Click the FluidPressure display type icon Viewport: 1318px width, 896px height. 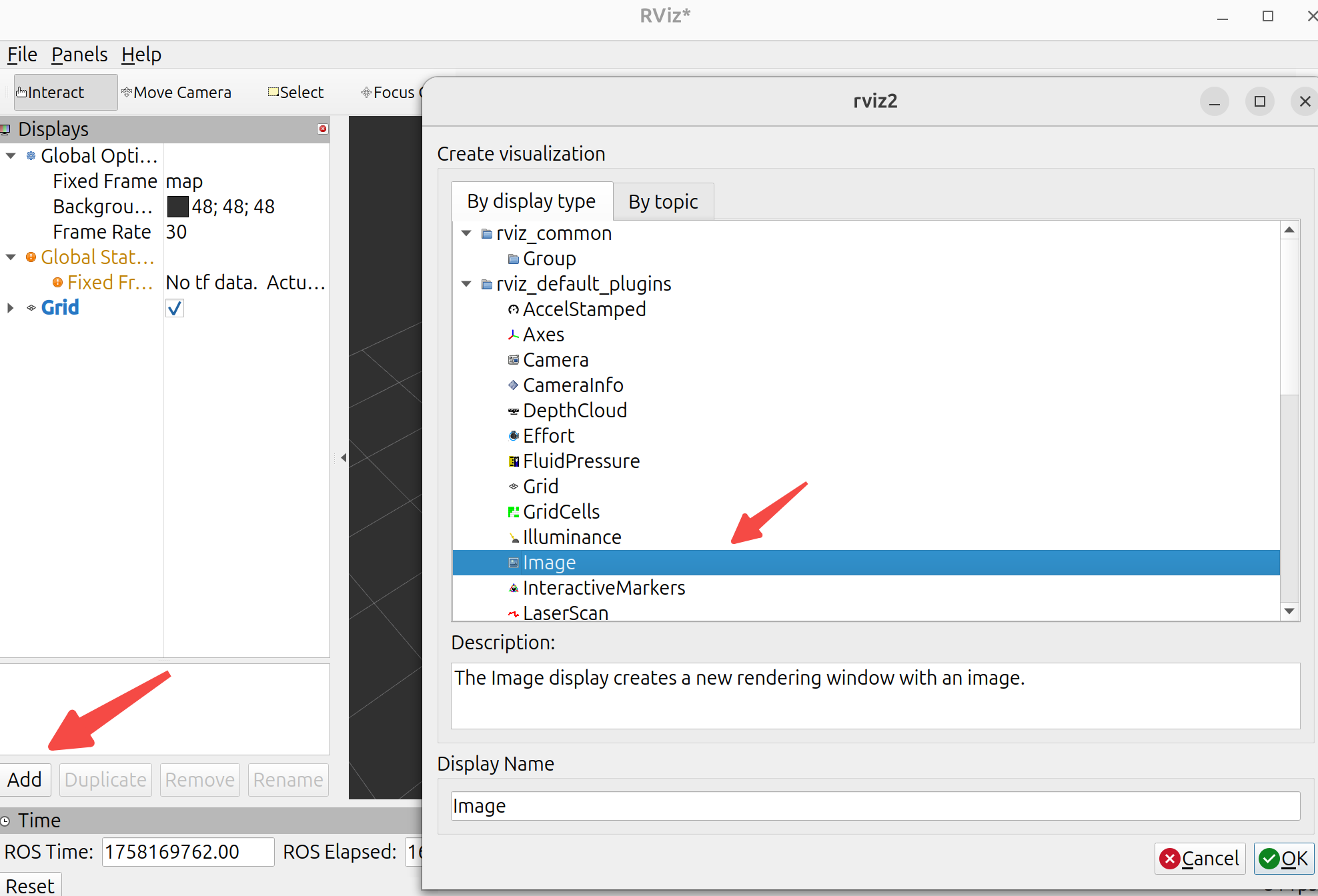(513, 461)
